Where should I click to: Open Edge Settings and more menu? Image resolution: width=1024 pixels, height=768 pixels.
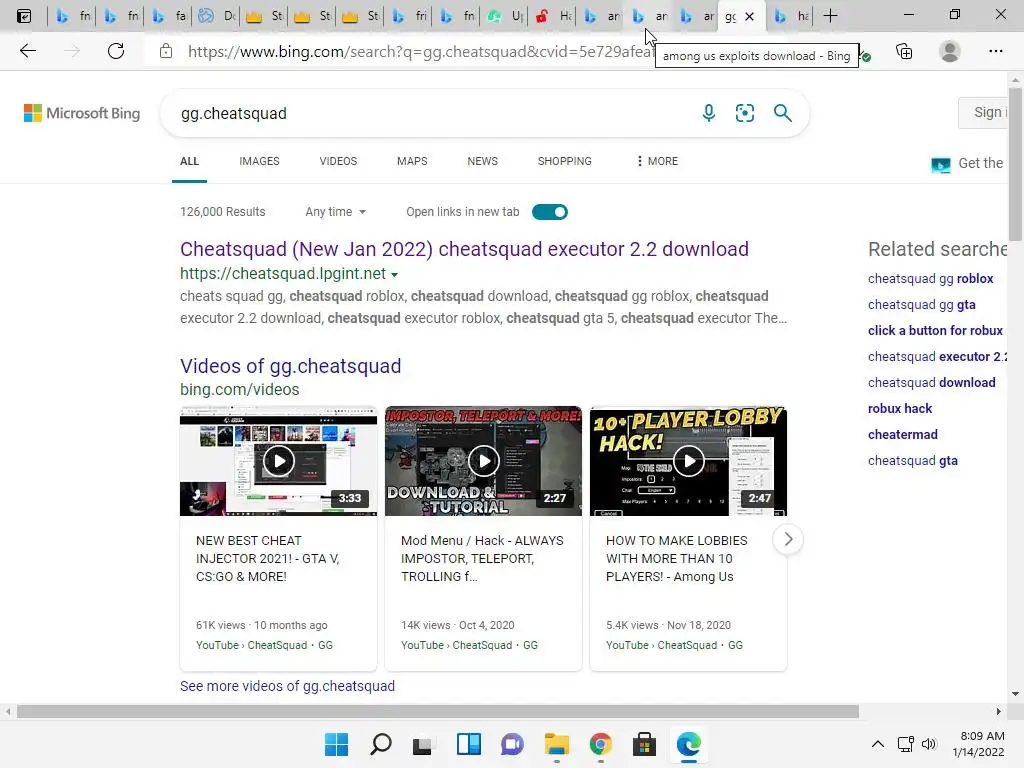pos(995,51)
